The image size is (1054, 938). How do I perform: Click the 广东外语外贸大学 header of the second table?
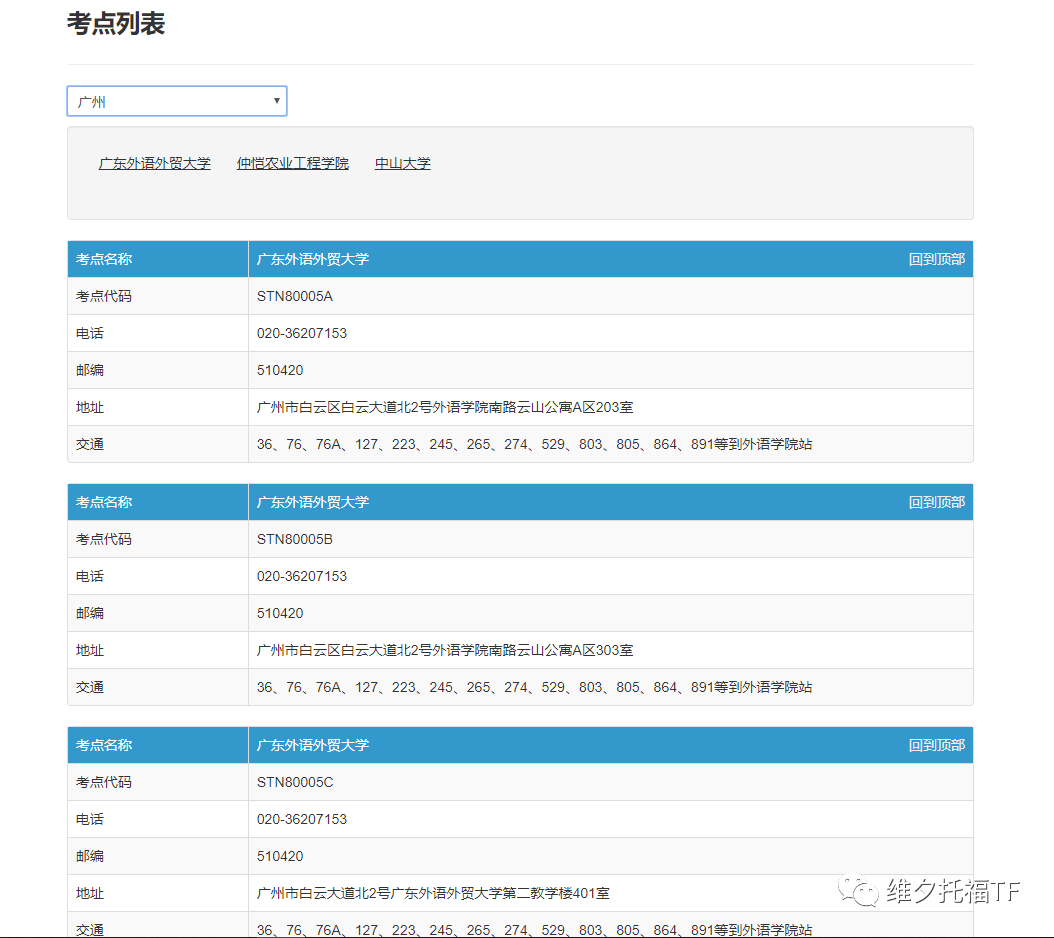(313, 502)
